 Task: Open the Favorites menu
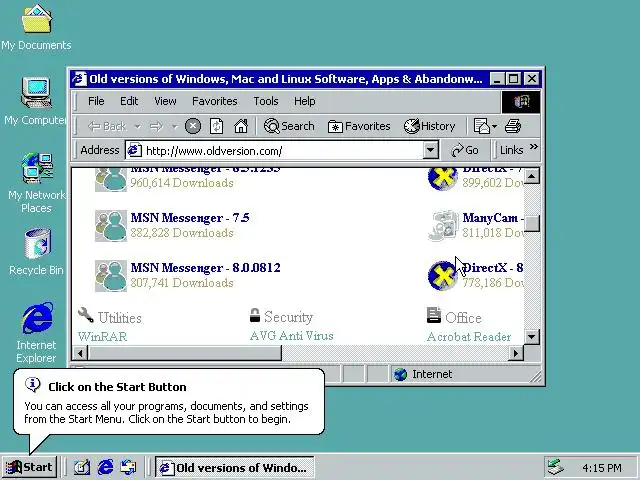pyautogui.click(x=214, y=101)
